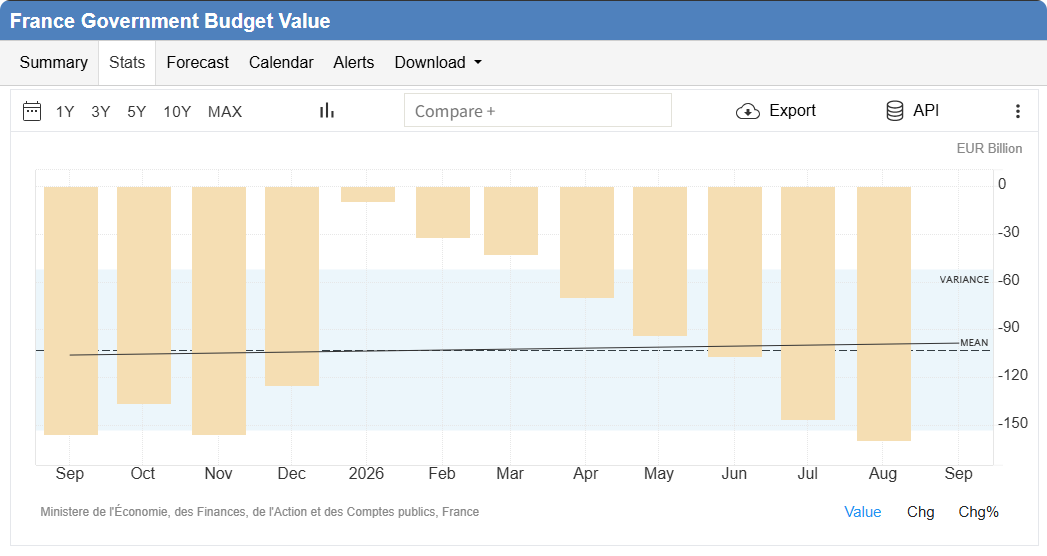Screen dimensions: 1047x556
Task: Select the Stats tab
Action: point(127,63)
